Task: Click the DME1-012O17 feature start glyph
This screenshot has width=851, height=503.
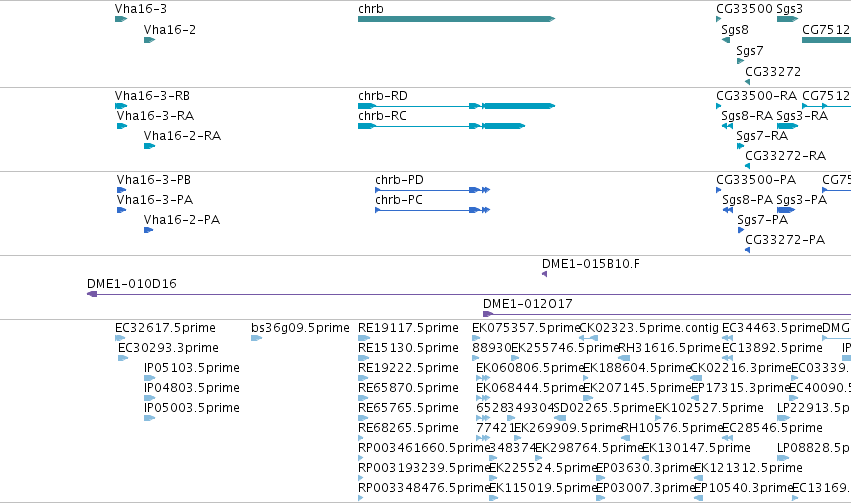Action: tap(488, 314)
